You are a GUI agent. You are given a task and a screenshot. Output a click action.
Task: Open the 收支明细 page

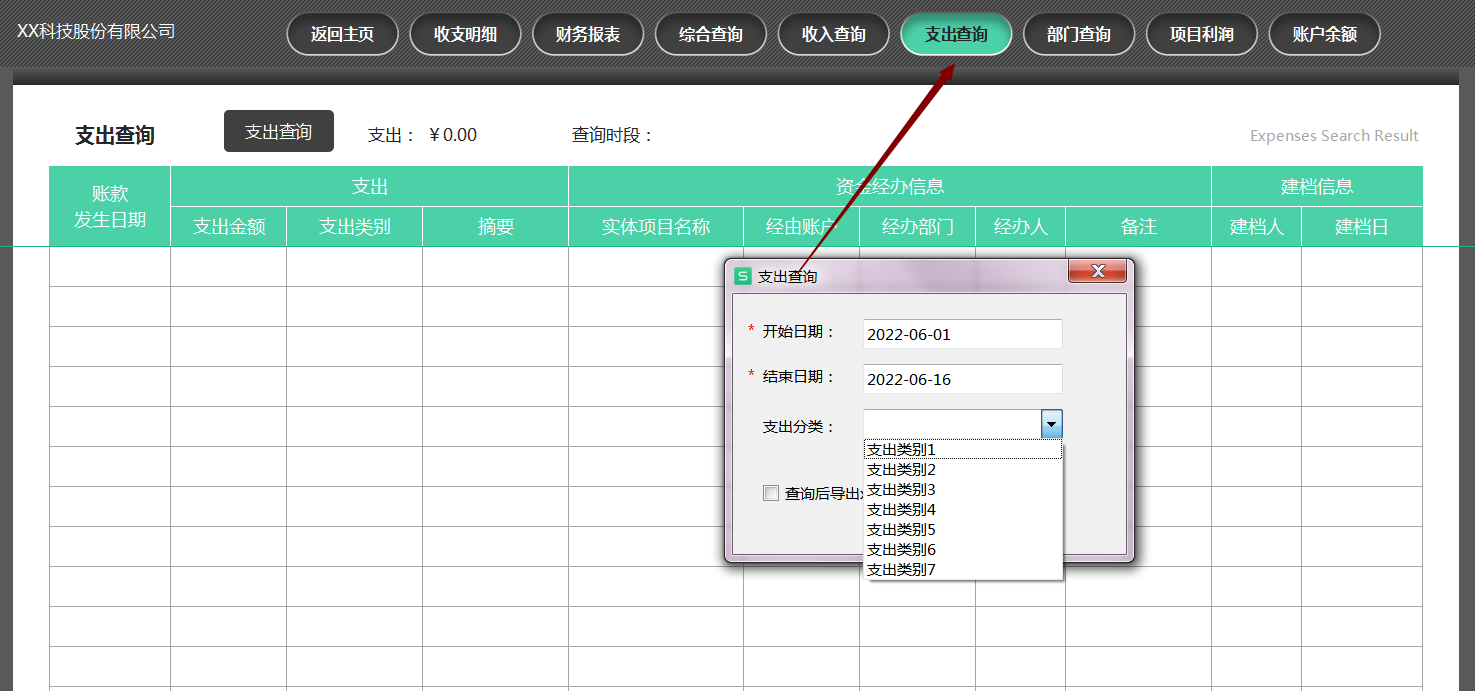pos(465,35)
